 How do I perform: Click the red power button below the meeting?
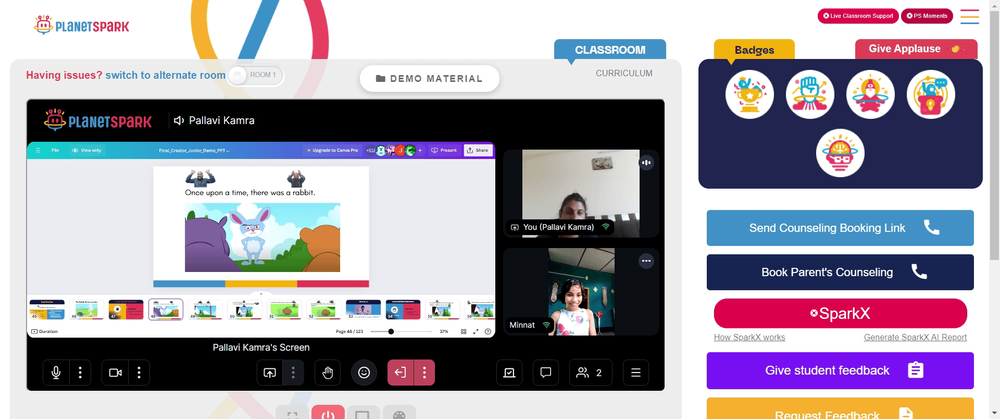328,414
